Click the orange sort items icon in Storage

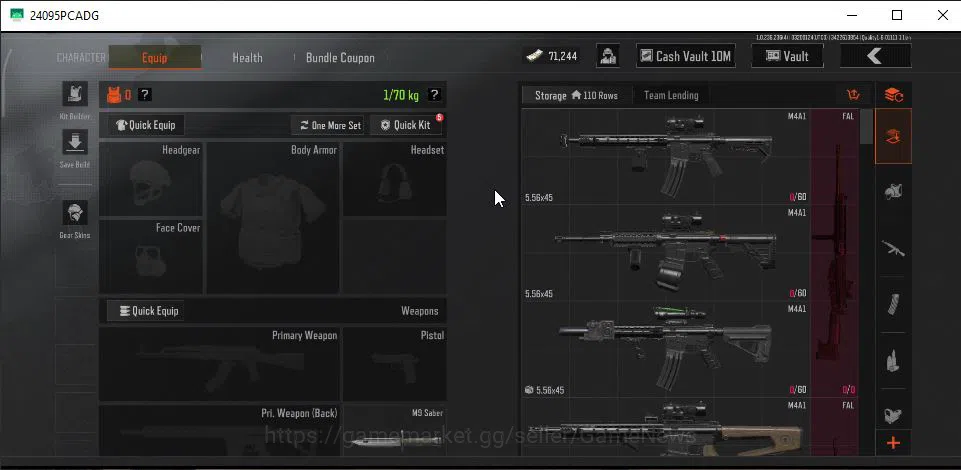[x=853, y=95]
